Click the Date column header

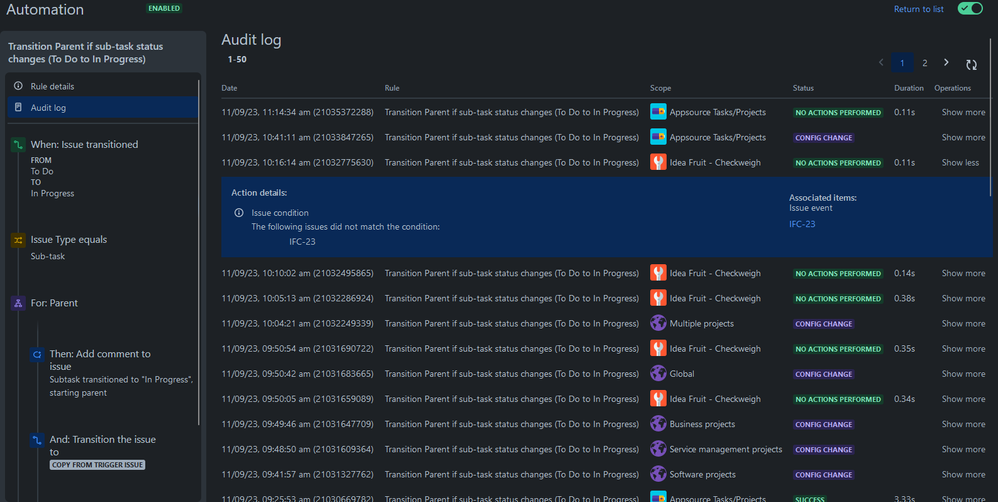(x=229, y=88)
